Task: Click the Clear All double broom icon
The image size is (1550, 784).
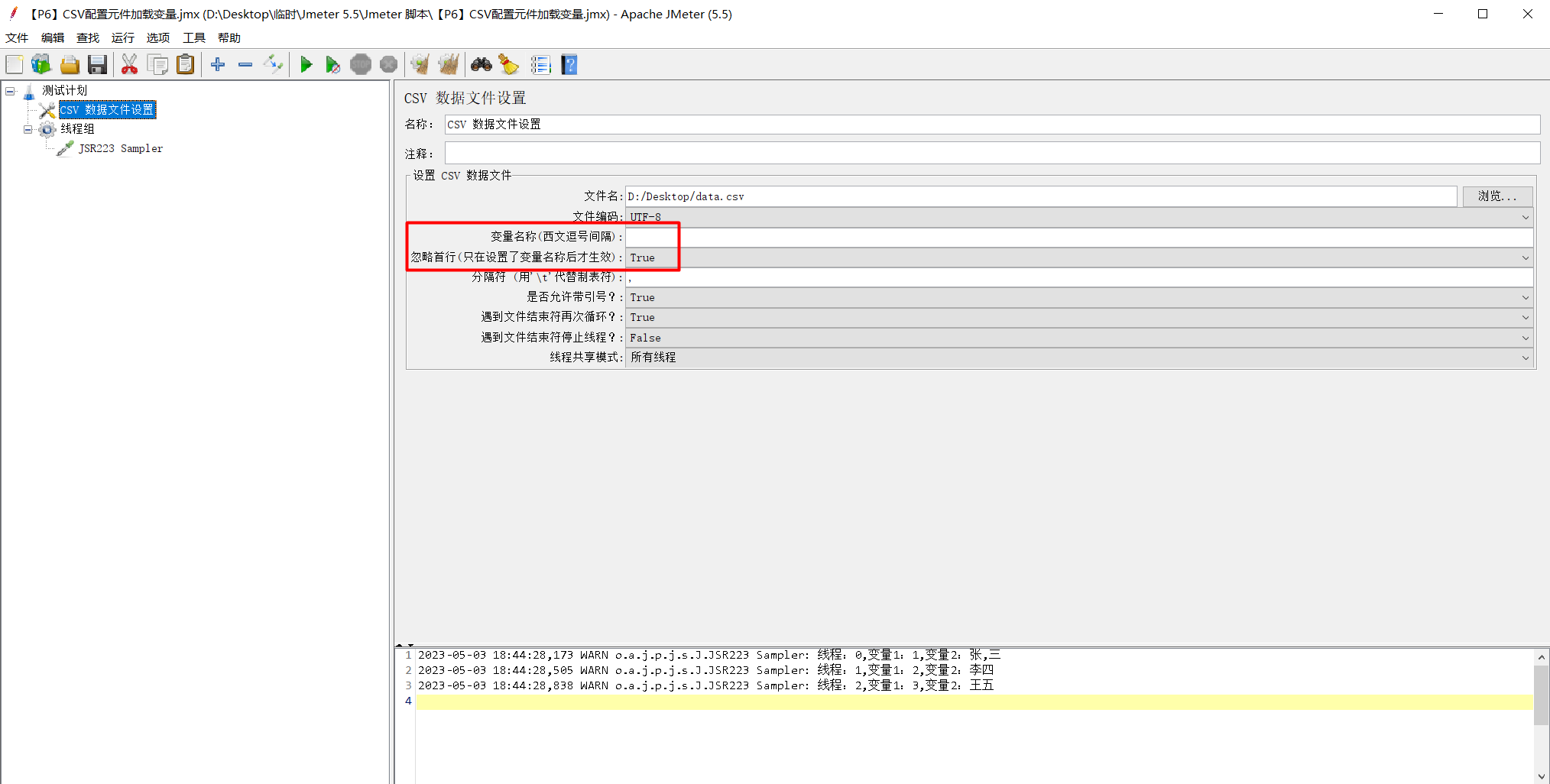Action: 449,65
